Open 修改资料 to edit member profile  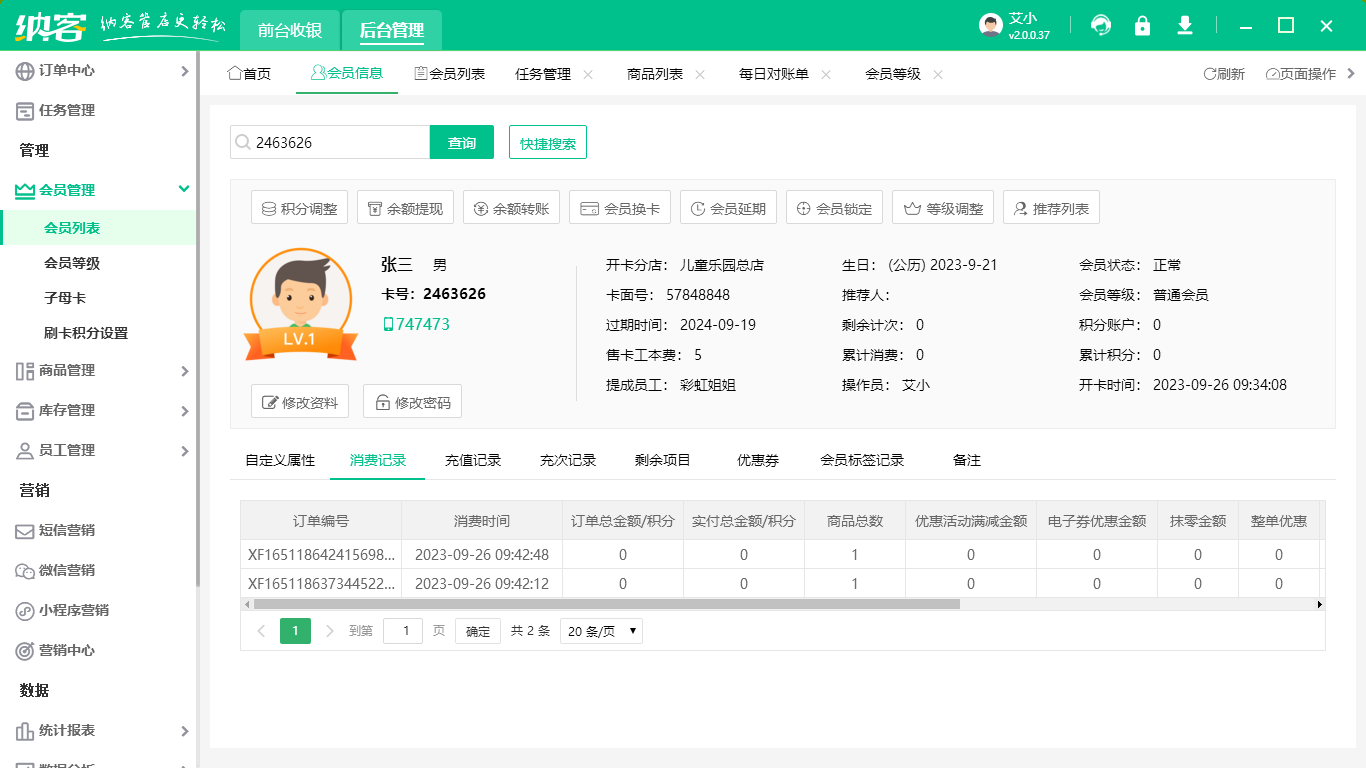pos(299,401)
